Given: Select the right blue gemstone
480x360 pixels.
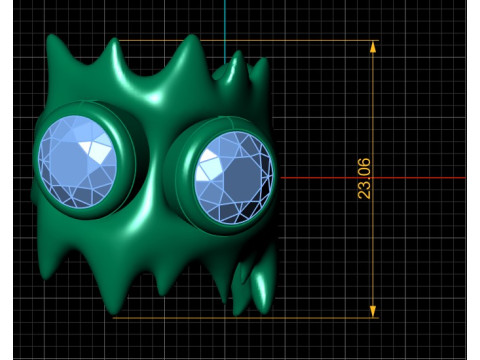Looking at the screenshot, I should [x=234, y=177].
